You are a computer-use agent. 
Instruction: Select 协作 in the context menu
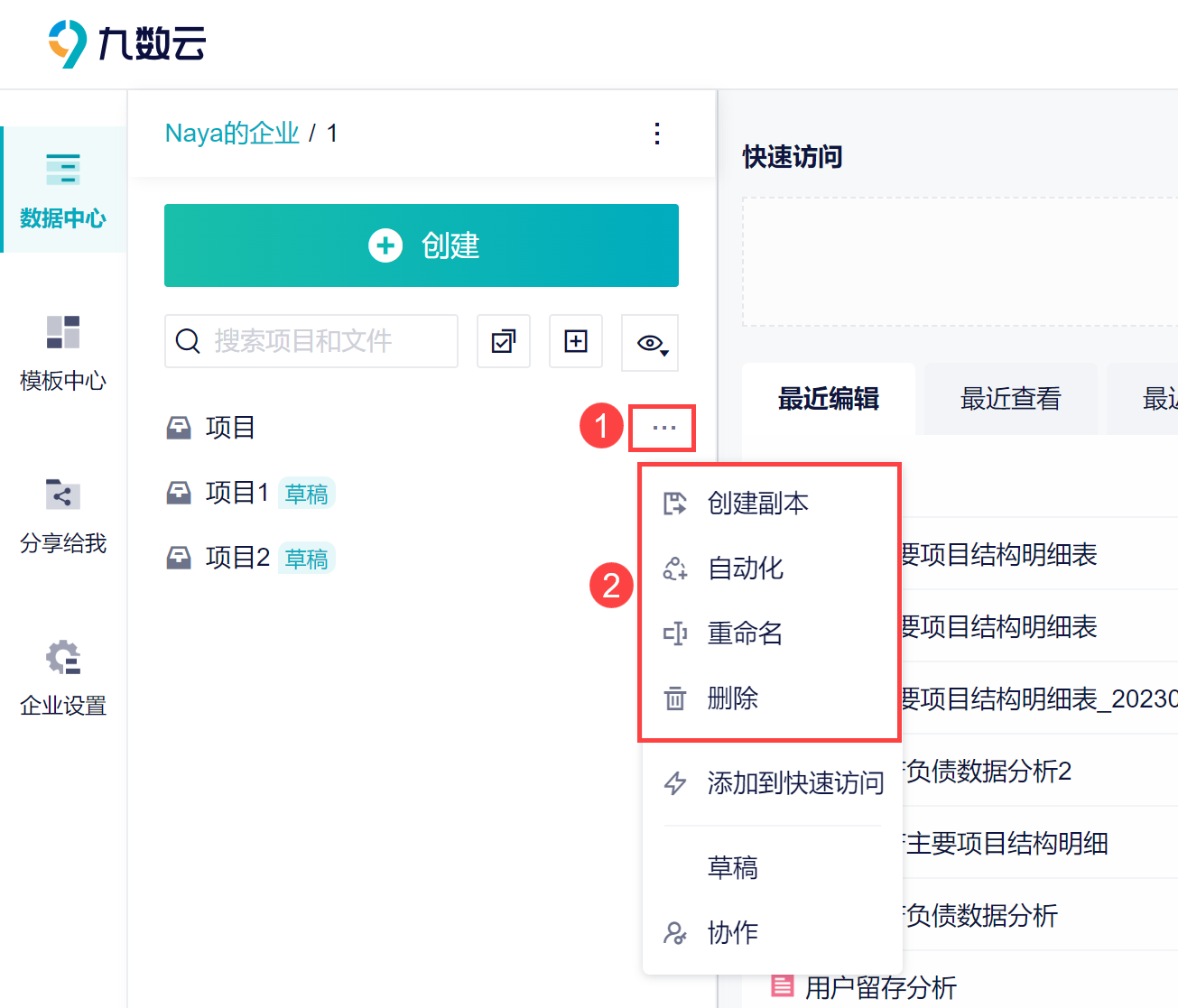tap(732, 932)
